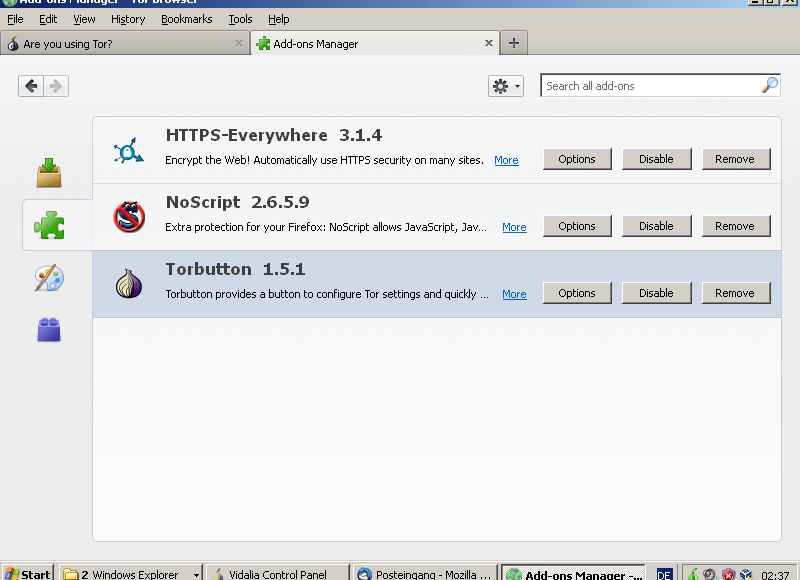Switch to 'Posteingang - Mozilla' taskbar window
This screenshot has width=800, height=580.
[x=426, y=574]
